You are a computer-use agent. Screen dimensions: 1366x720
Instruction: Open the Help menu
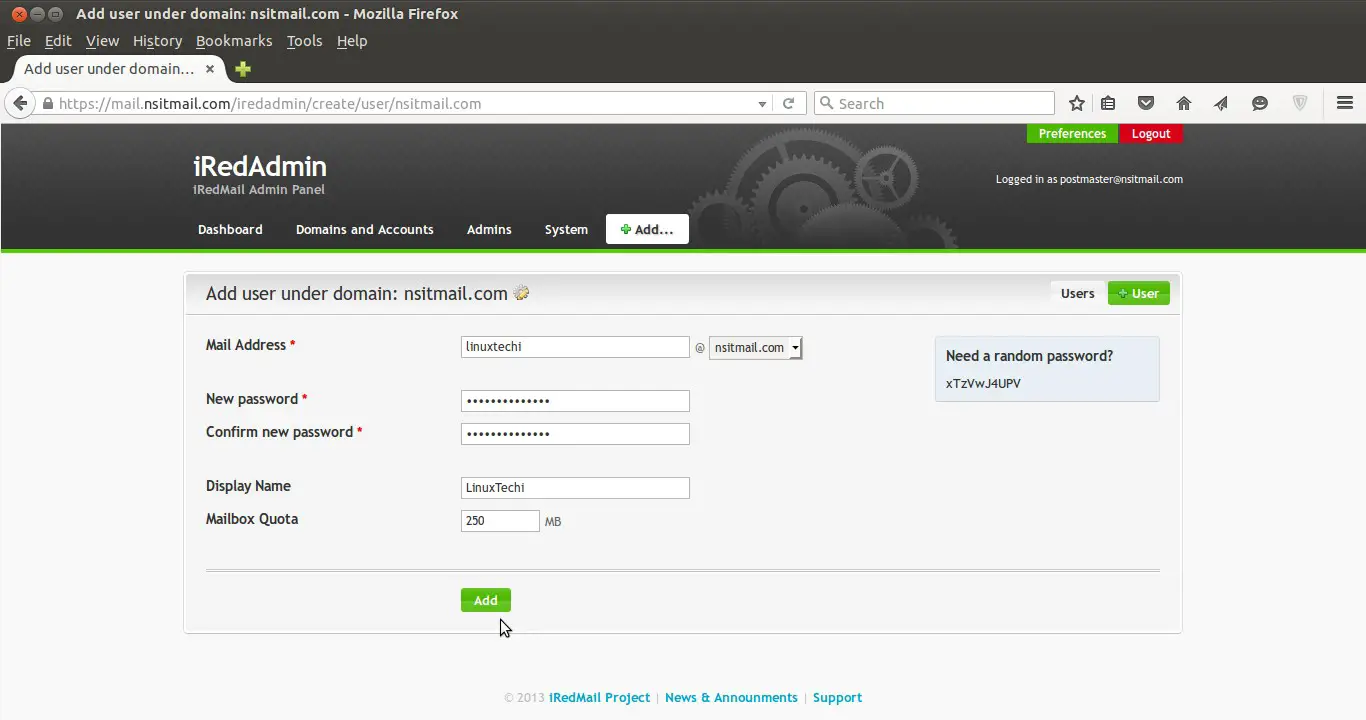click(x=352, y=41)
